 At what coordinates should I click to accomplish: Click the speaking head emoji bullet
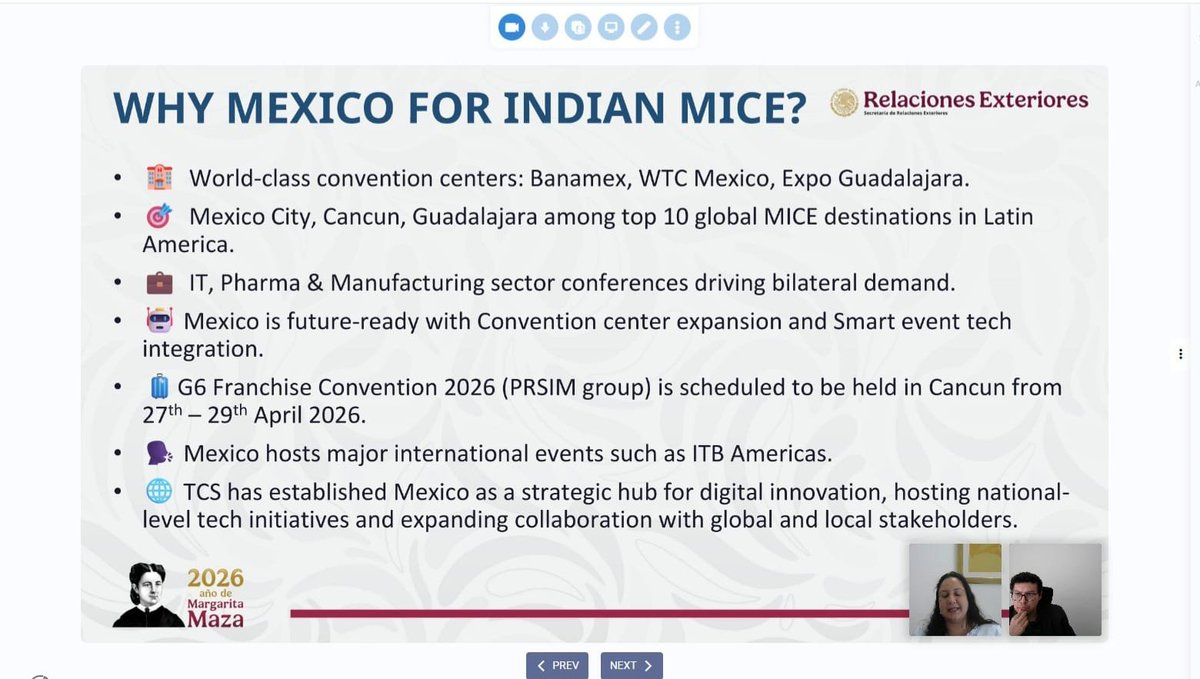coord(158,453)
